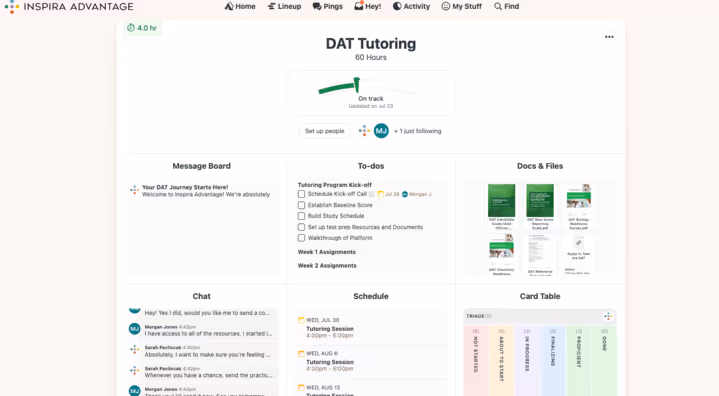
Task: Click 'Whenever you have a chance' message
Action: pos(209,375)
